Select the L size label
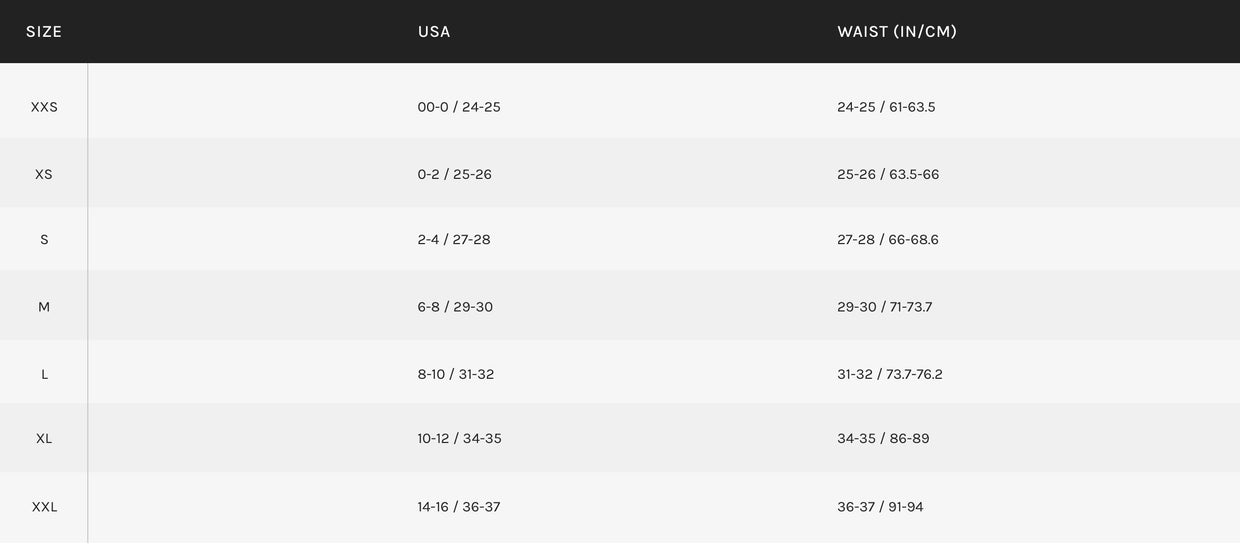1240x544 pixels. pyautogui.click(x=44, y=374)
